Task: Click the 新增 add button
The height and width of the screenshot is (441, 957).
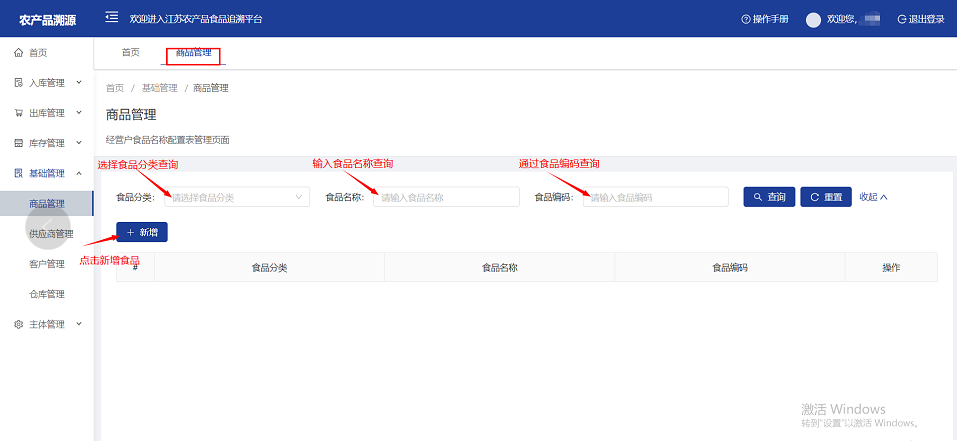Action: (142, 232)
